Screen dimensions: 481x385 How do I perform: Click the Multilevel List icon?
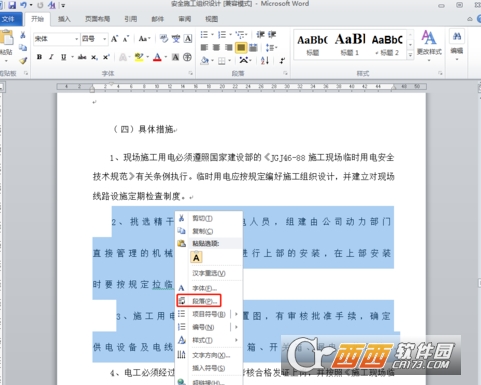coord(239,35)
